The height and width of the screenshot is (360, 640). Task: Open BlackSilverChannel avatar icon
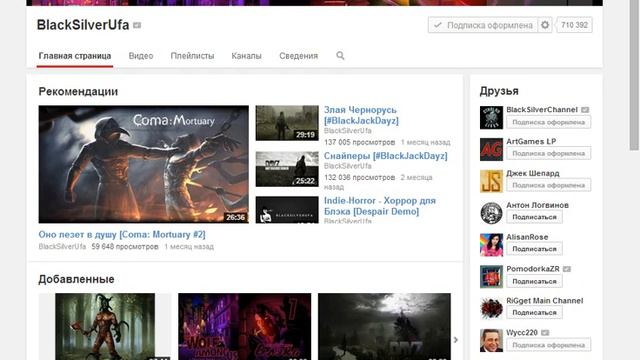(491, 118)
